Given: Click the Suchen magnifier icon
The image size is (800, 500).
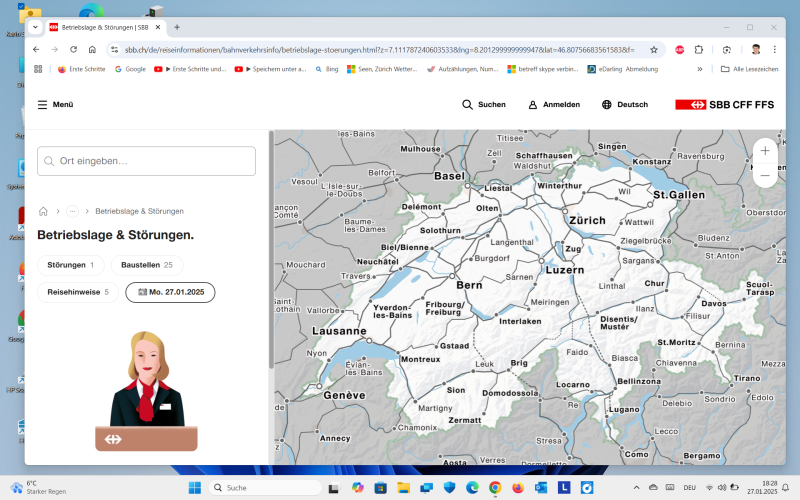Looking at the screenshot, I should [467, 105].
